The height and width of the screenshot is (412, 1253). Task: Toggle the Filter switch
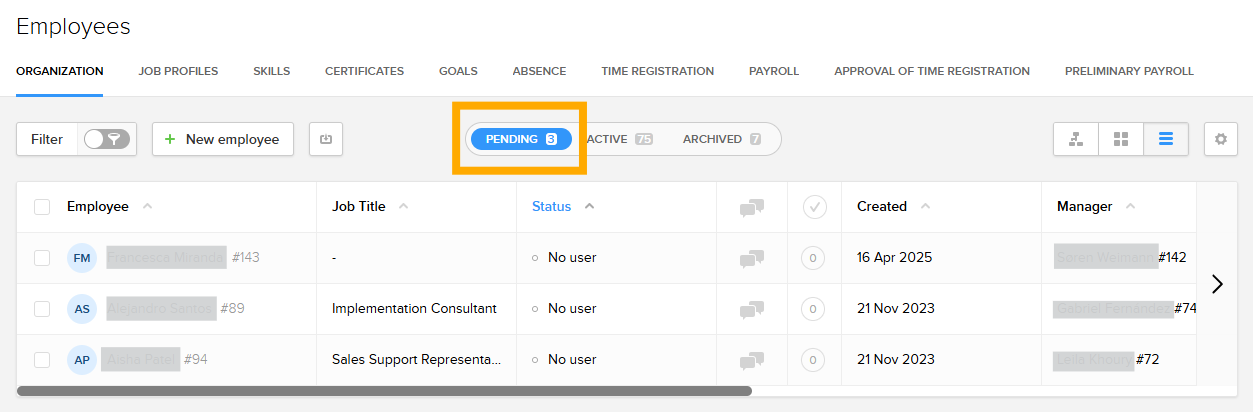click(105, 139)
